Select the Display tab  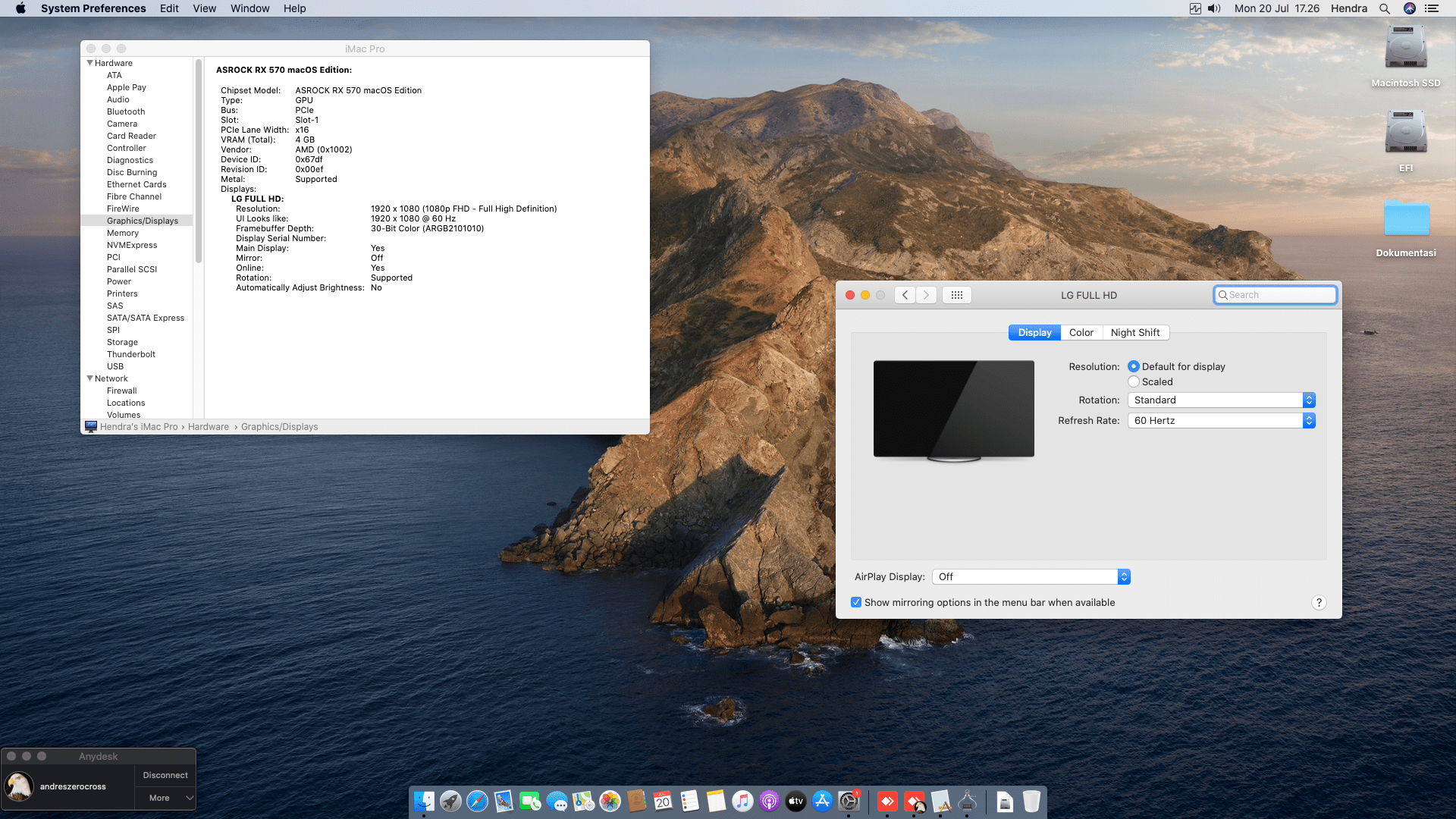[1034, 332]
